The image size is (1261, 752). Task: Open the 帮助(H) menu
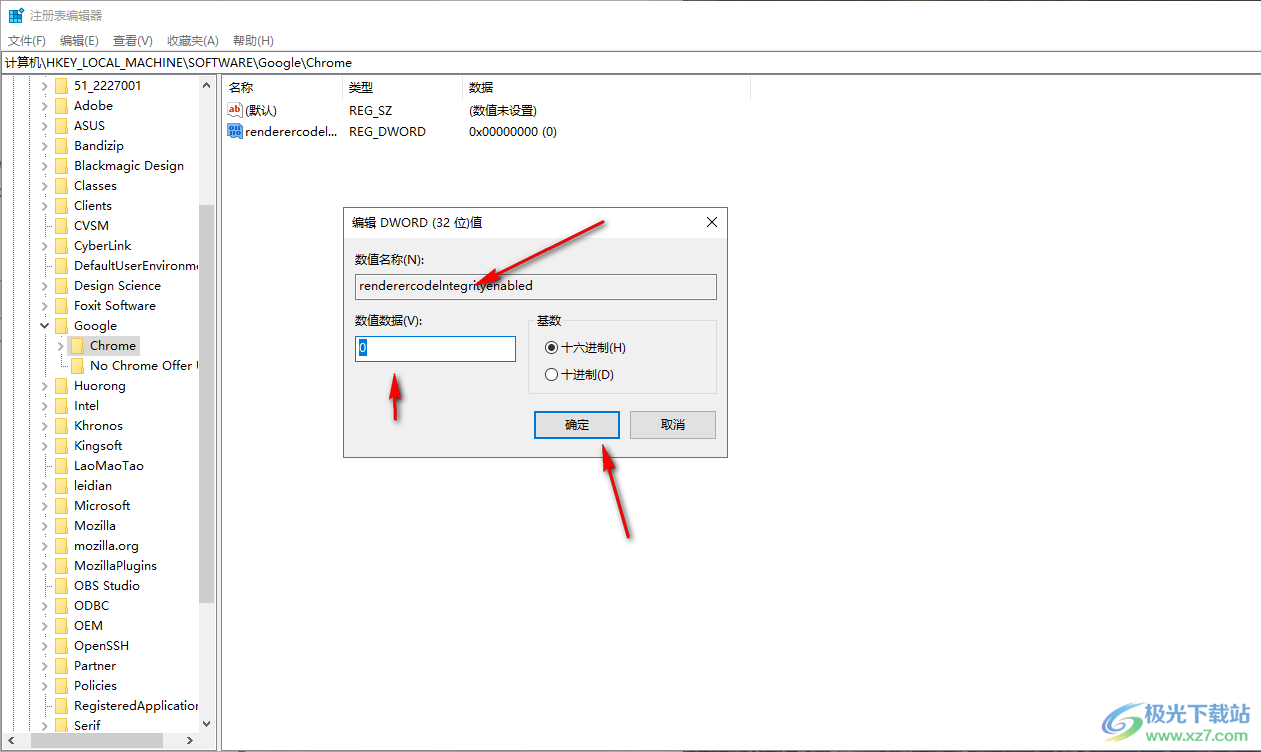253,40
